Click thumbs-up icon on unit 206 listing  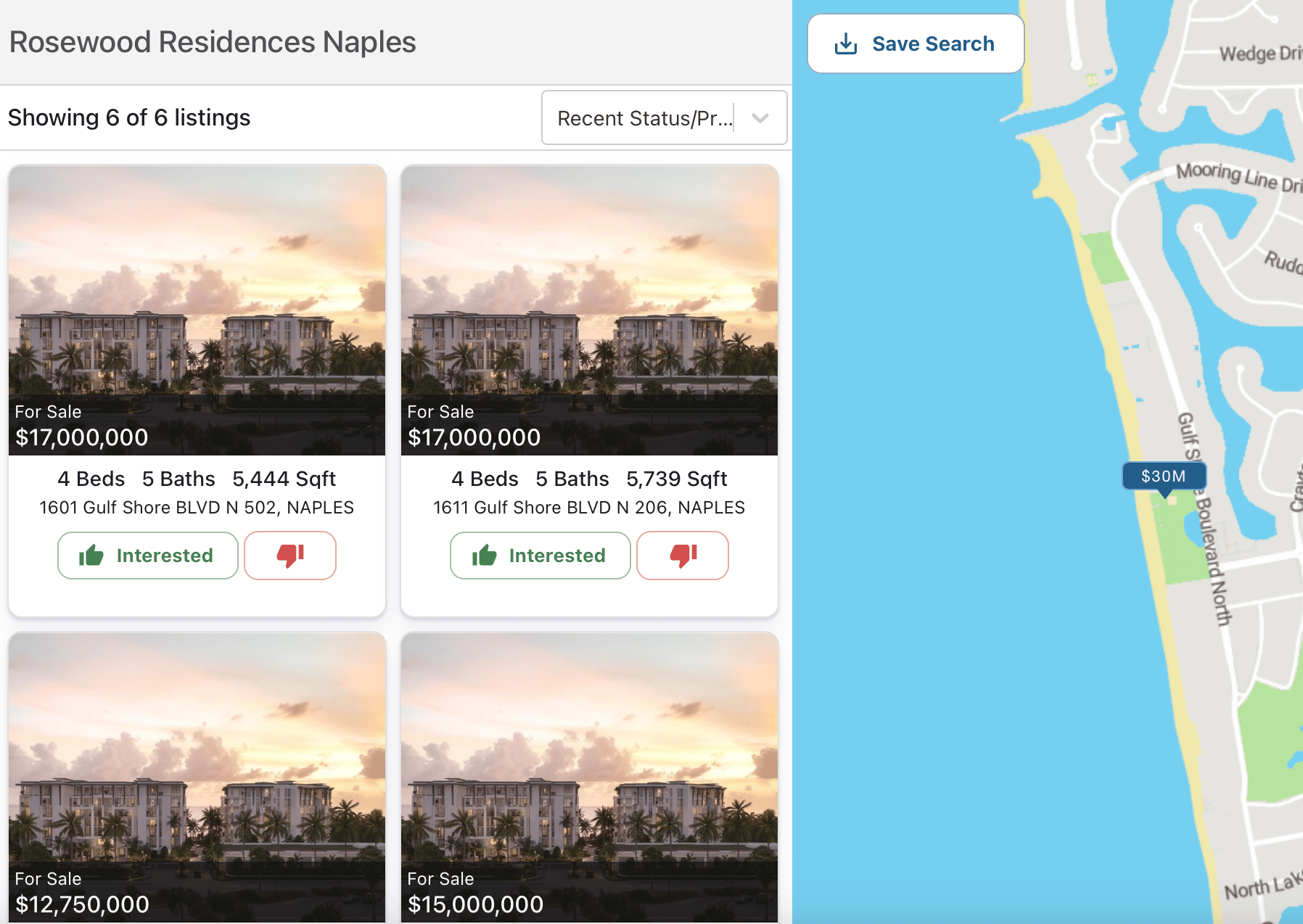[x=484, y=556]
